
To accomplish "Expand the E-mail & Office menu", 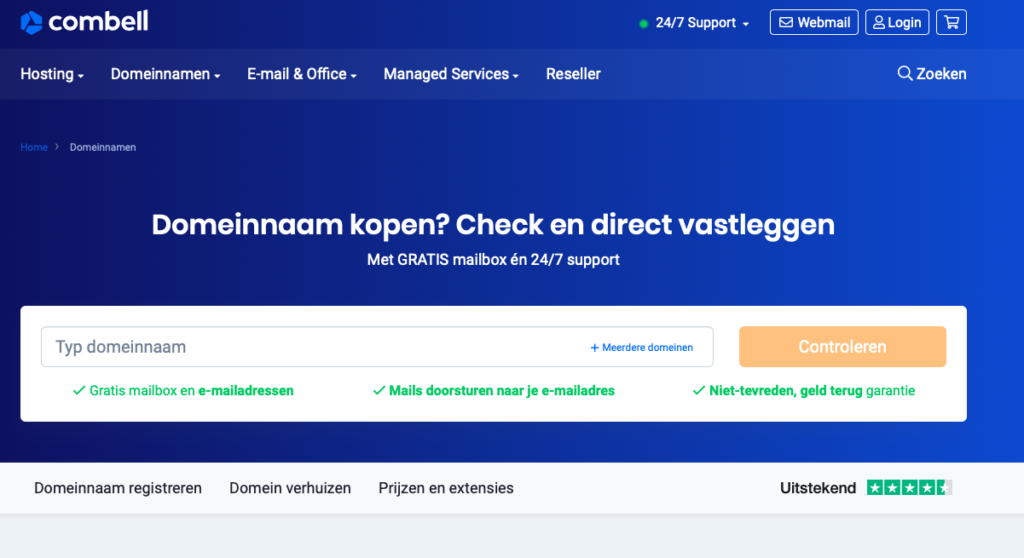I will [x=302, y=74].
